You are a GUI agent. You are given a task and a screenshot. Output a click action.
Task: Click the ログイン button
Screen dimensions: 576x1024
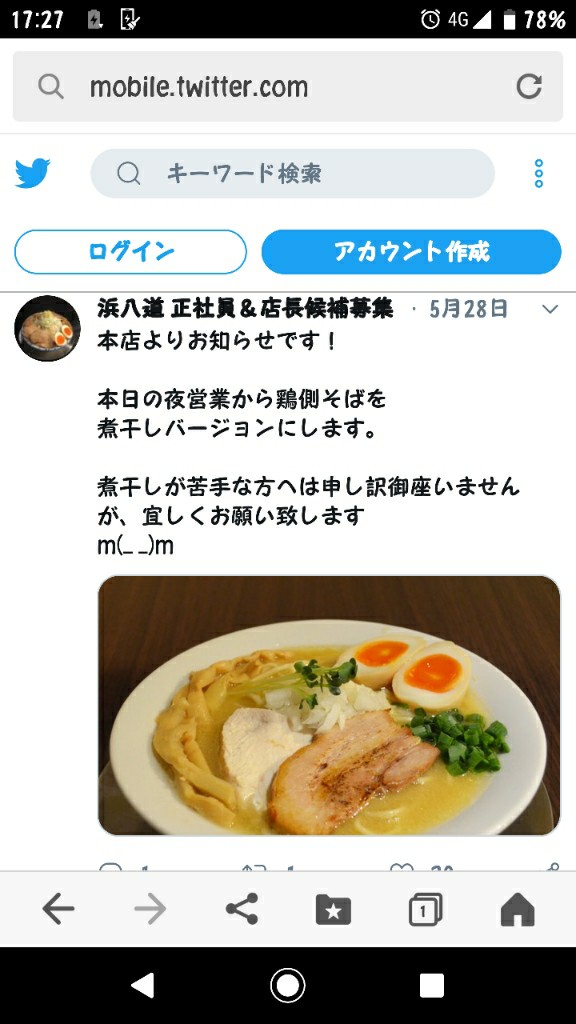[x=131, y=251]
